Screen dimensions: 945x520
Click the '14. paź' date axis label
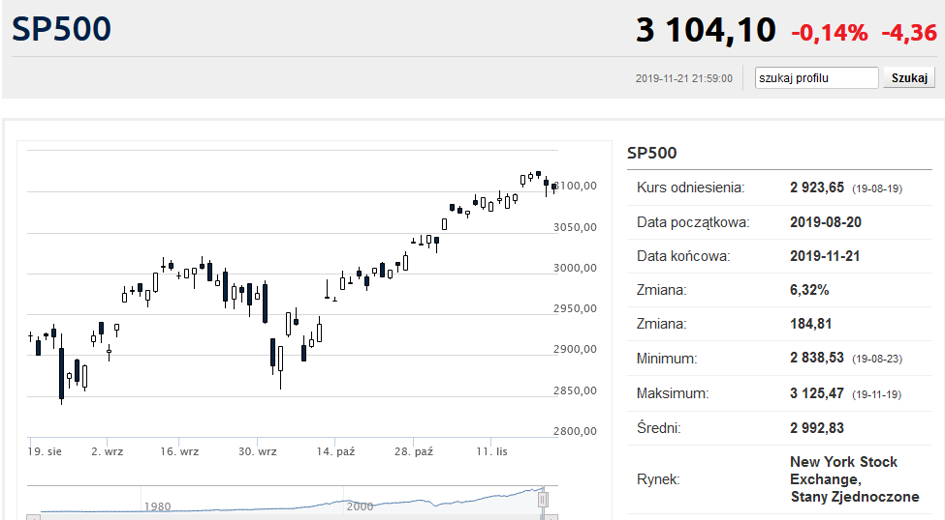336,451
